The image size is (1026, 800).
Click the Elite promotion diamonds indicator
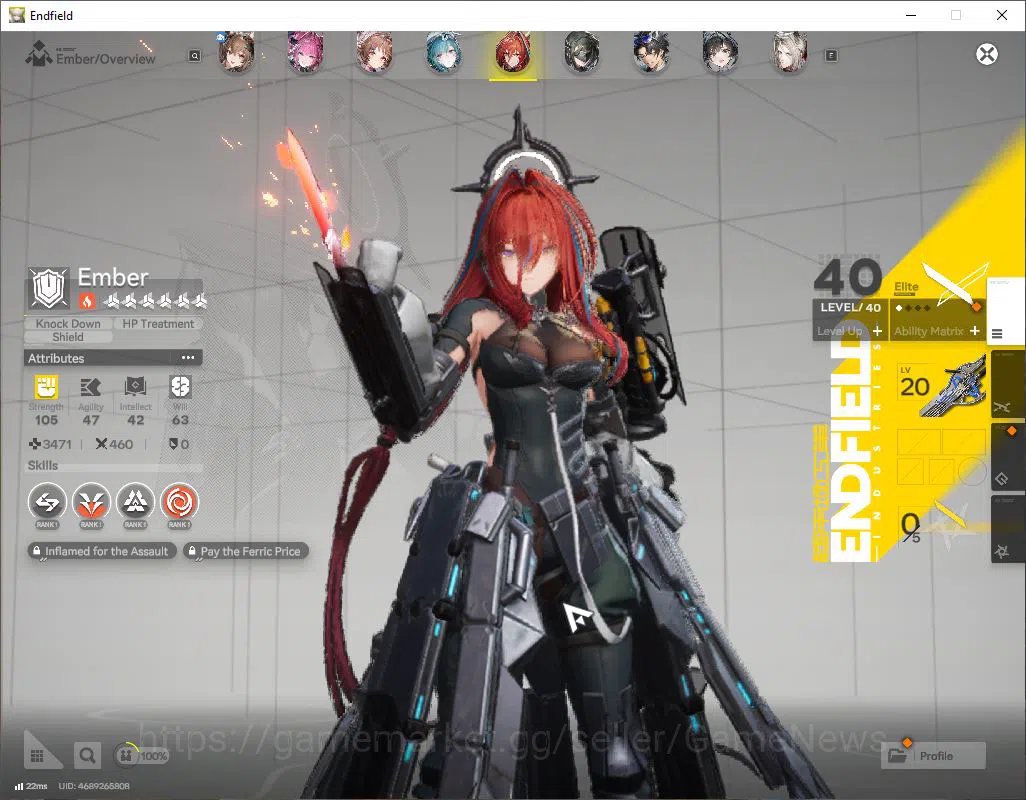(x=913, y=307)
